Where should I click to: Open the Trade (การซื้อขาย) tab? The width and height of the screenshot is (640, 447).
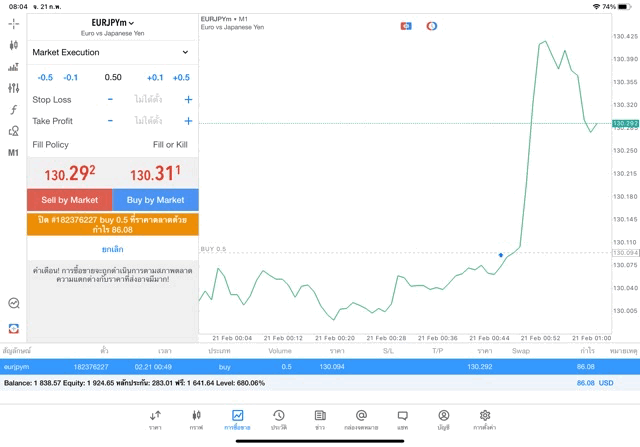(237, 420)
